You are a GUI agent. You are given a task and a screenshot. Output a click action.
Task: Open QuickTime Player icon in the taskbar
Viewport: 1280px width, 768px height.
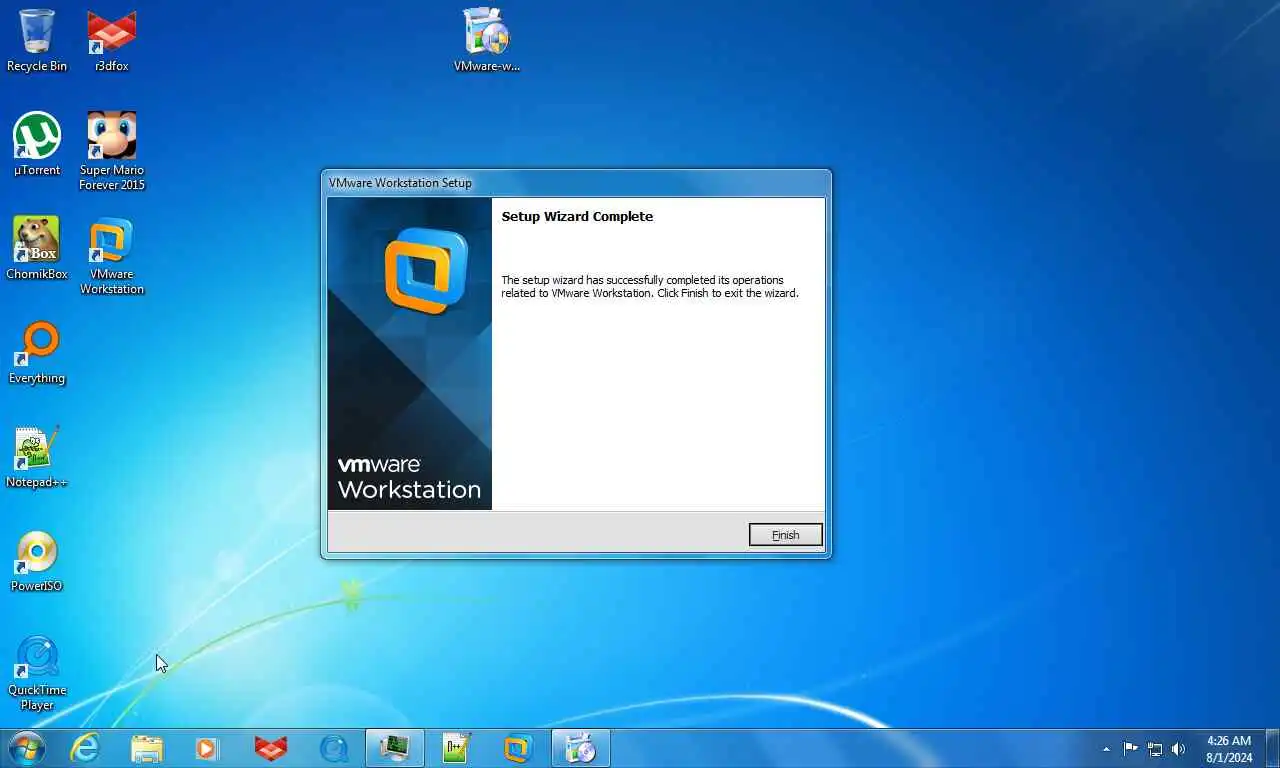pos(333,748)
